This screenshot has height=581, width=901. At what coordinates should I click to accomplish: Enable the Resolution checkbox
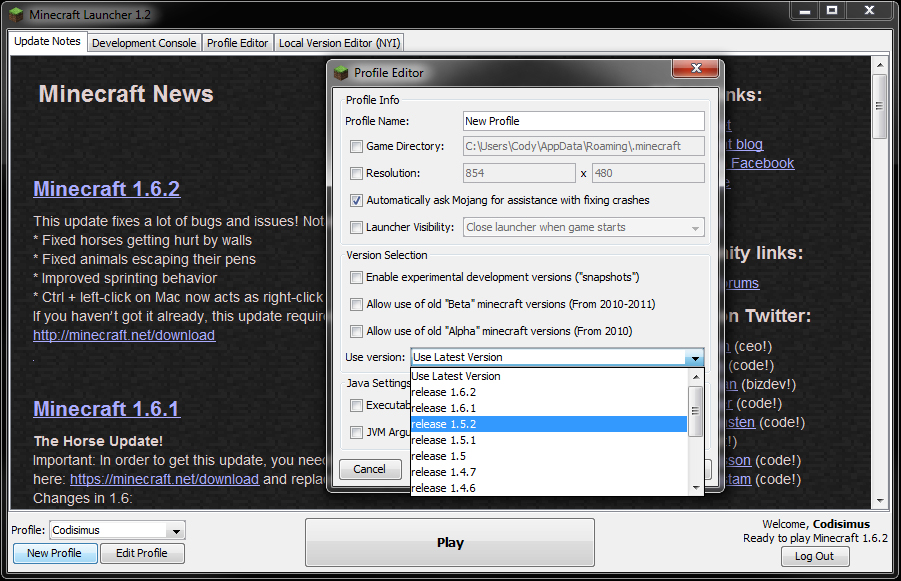[356, 174]
